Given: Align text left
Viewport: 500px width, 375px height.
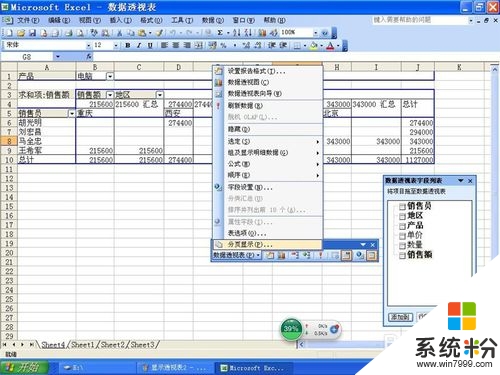Looking at the screenshot, I should click(164, 45).
